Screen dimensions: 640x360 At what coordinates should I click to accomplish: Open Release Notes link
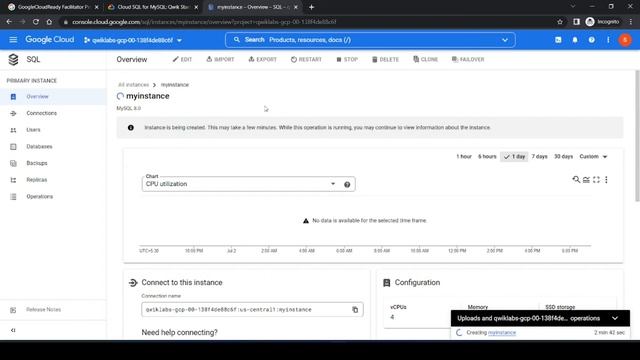(43, 310)
